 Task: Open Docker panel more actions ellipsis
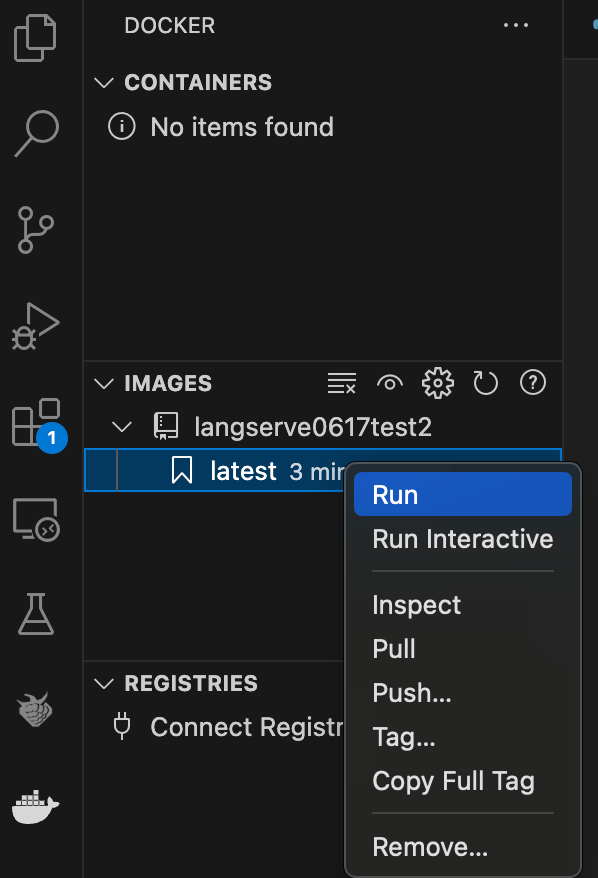(x=516, y=25)
